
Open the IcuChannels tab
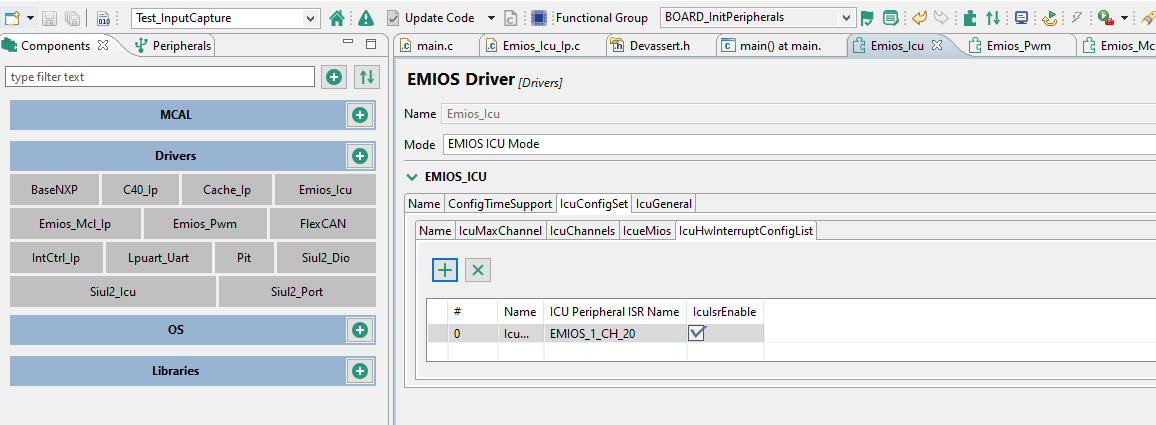click(x=582, y=231)
